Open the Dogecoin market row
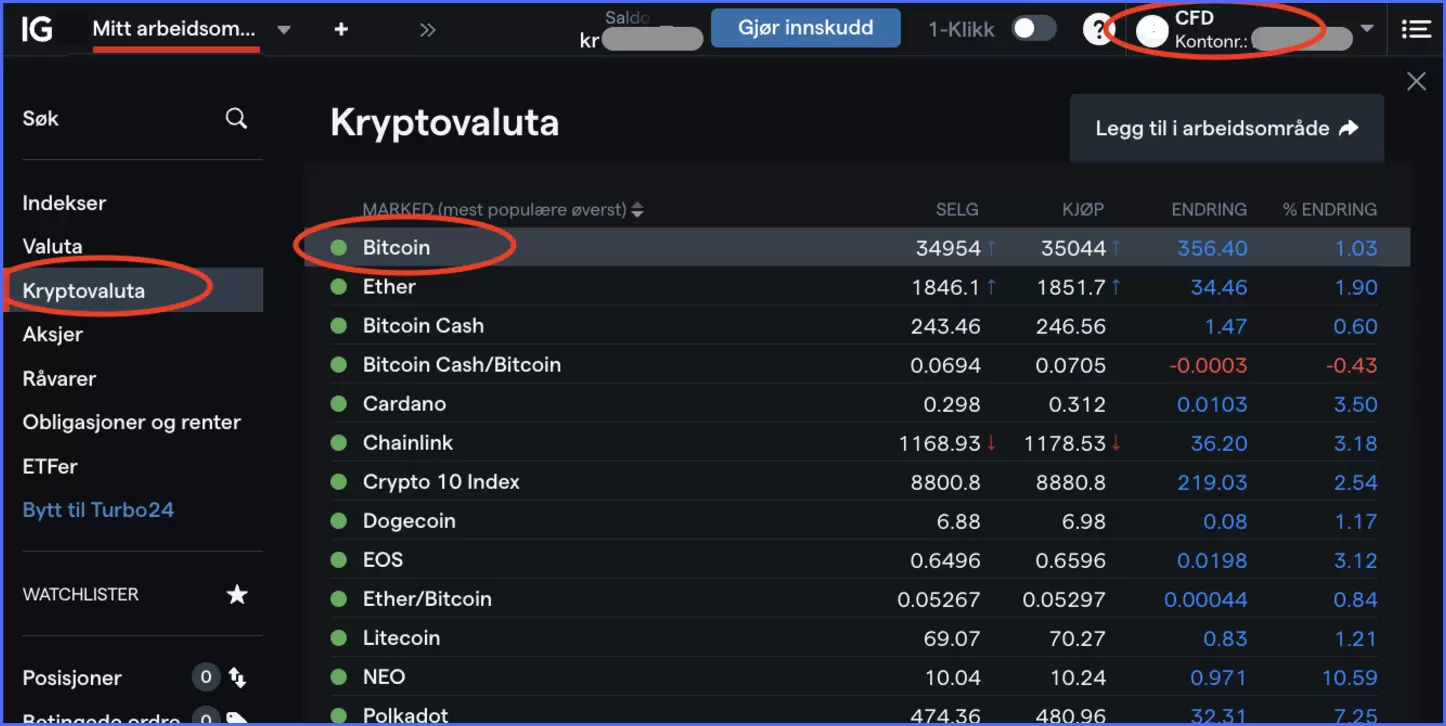Screen dimensions: 1446x726 [409, 521]
